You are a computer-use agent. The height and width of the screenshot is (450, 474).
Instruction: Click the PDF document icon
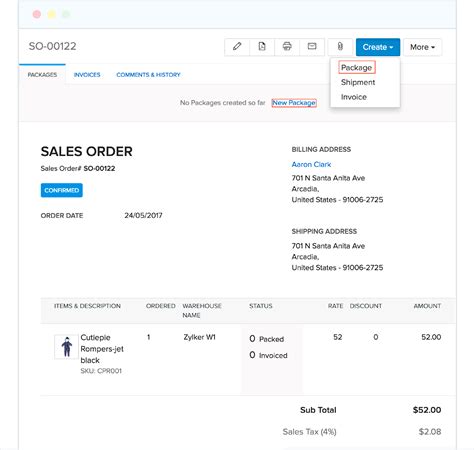tap(262, 47)
